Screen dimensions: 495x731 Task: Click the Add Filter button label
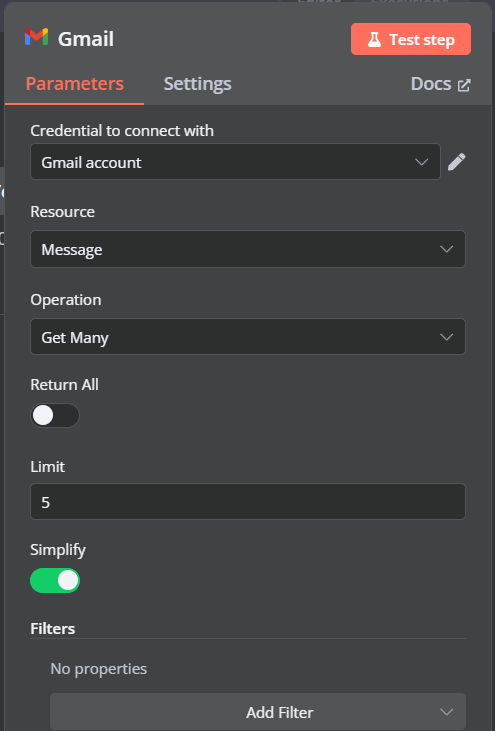pos(280,712)
